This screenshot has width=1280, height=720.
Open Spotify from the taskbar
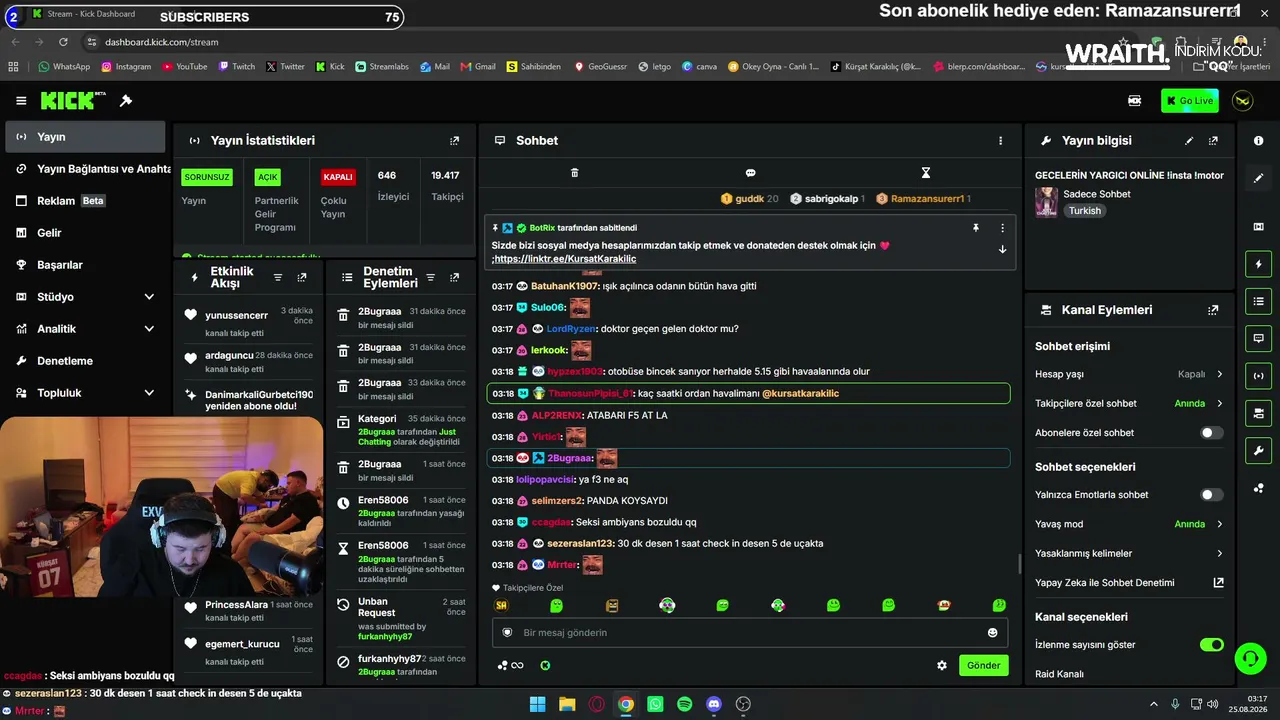click(x=684, y=704)
